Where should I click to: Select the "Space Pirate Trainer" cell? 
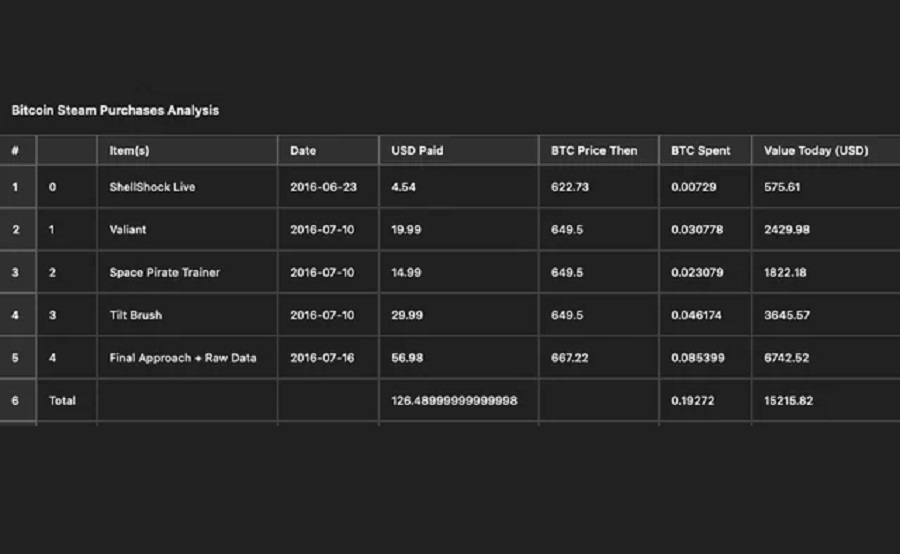(x=165, y=273)
